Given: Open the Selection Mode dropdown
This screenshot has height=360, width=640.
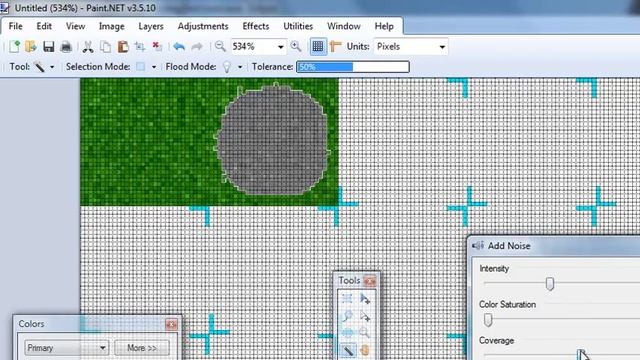Looking at the screenshot, I should (x=153, y=67).
